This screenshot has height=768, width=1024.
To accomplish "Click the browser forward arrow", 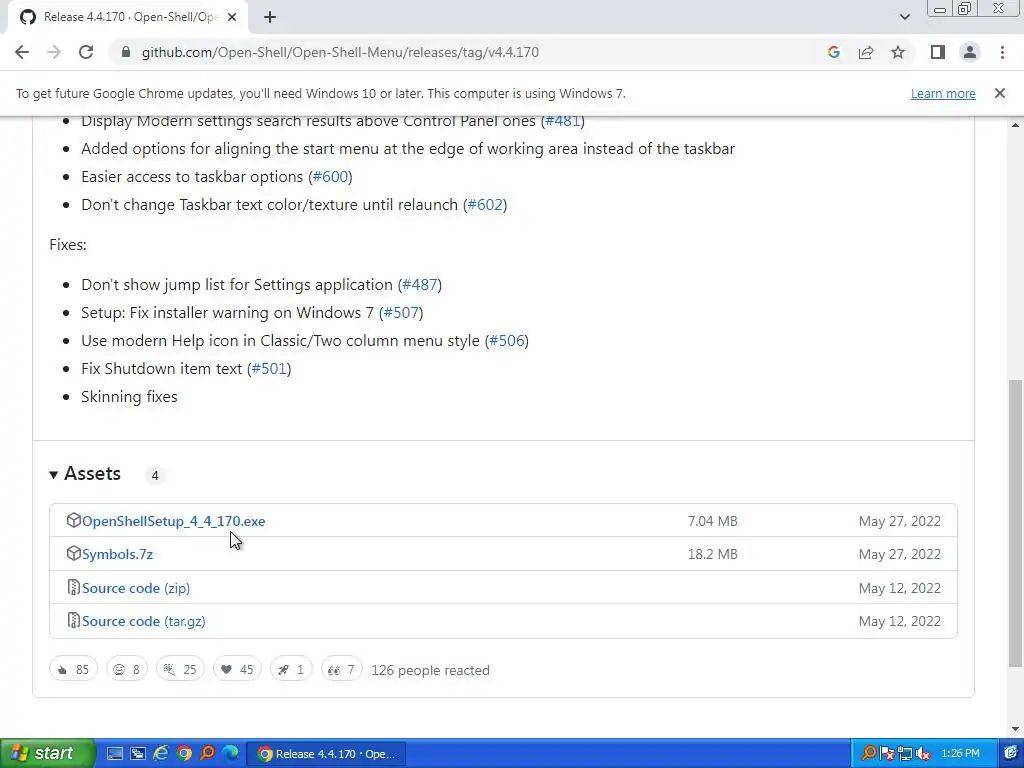I will (x=54, y=52).
